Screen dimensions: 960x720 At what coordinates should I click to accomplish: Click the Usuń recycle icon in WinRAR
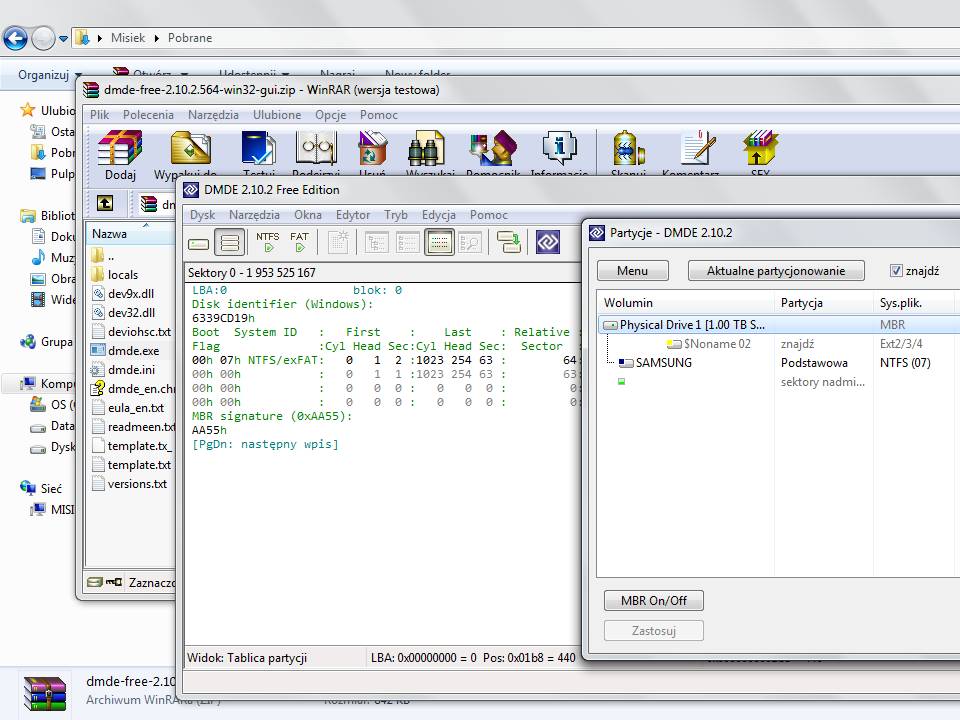(372, 148)
